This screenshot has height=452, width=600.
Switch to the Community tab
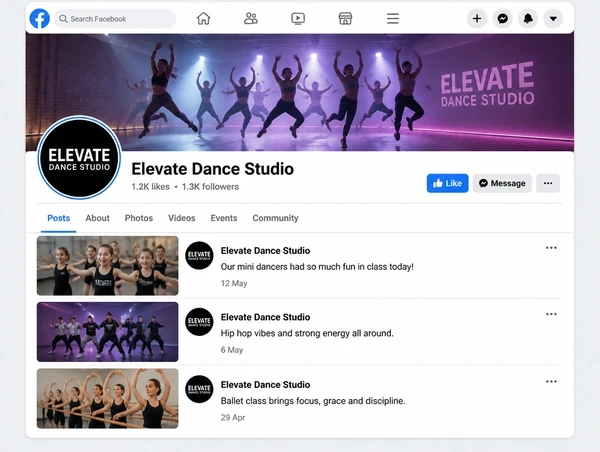[275, 218]
